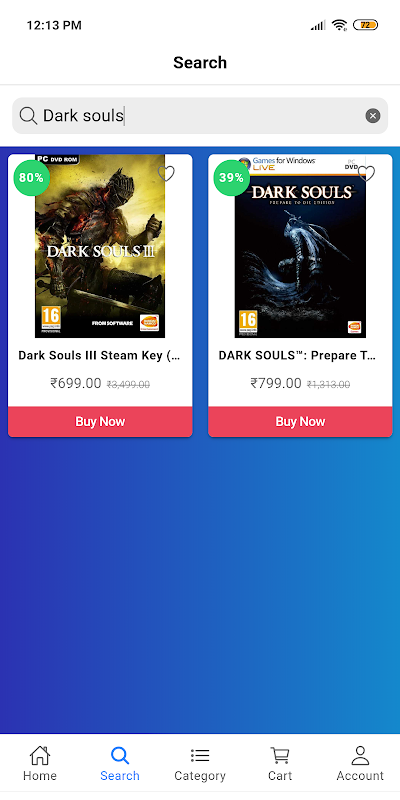
Task: Open Dark Souls III Steam Key title
Action: click(x=99, y=356)
